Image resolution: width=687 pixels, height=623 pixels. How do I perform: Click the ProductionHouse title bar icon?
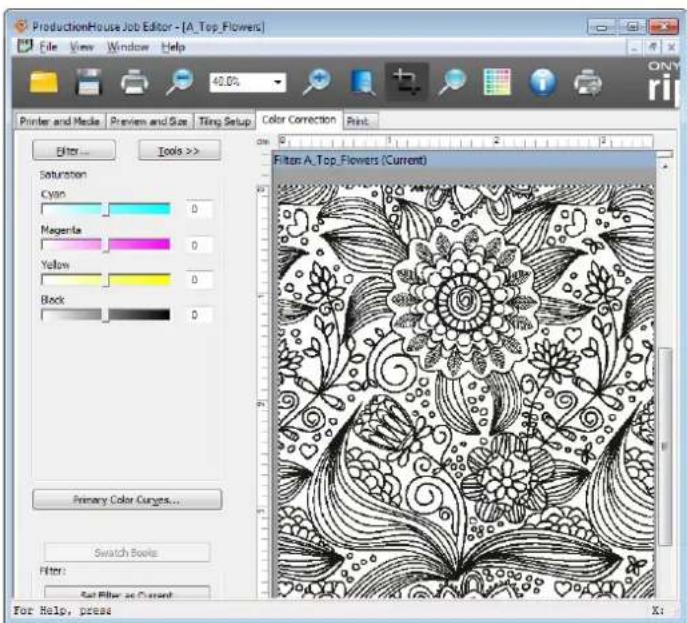pyautogui.click(x=20, y=26)
